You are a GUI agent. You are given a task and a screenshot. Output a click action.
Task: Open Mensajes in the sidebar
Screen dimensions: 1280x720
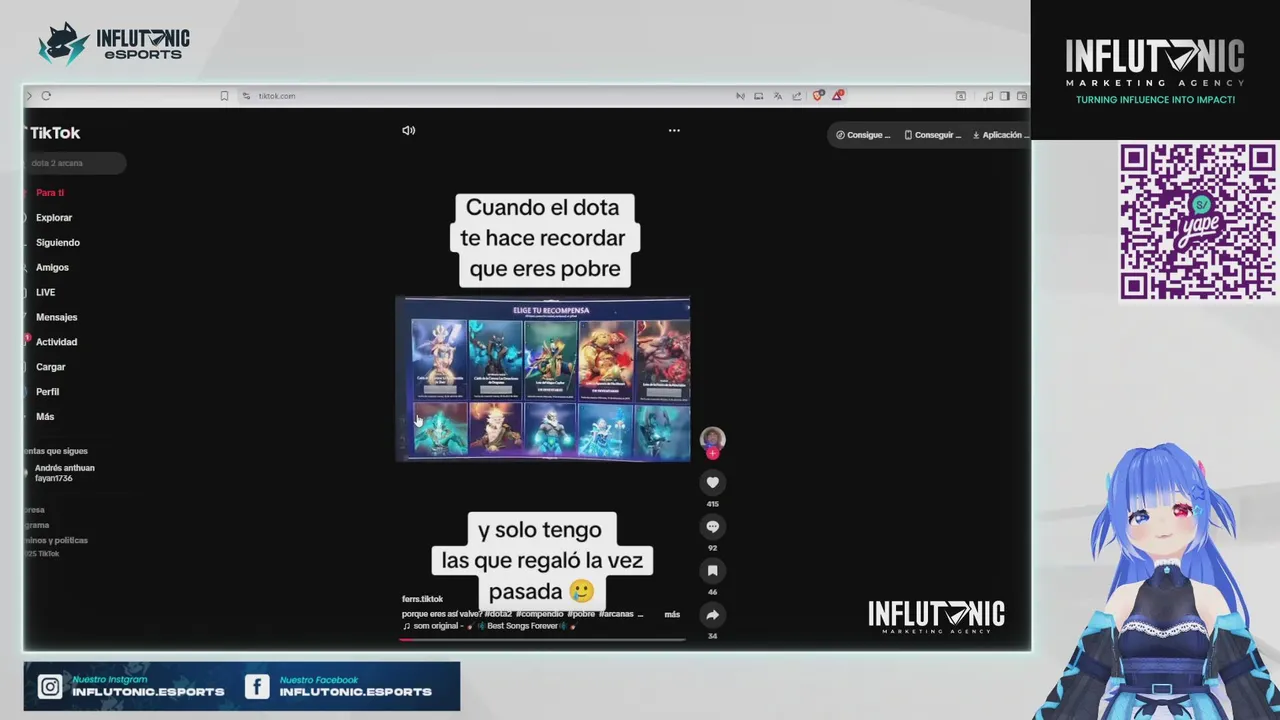56,317
